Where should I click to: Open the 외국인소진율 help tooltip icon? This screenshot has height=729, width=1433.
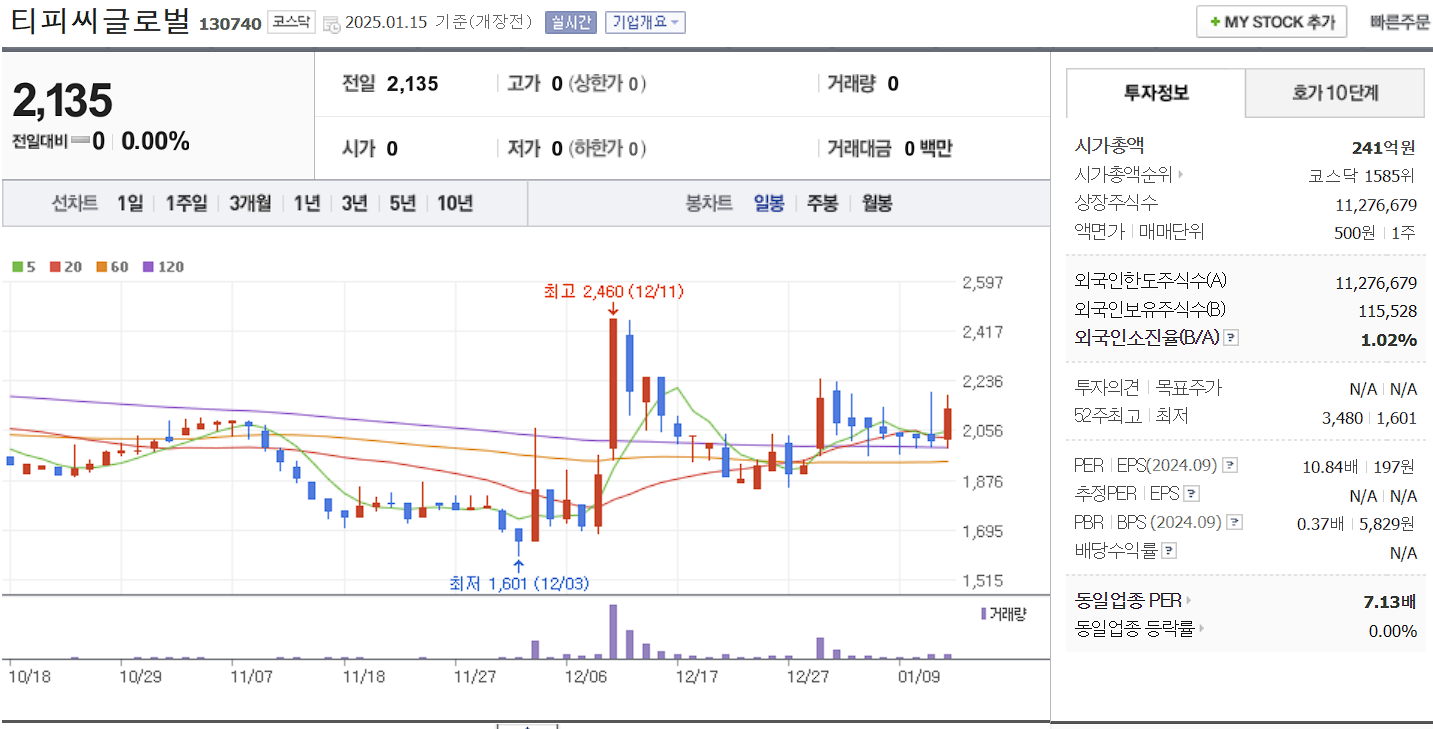pyautogui.click(x=1231, y=338)
